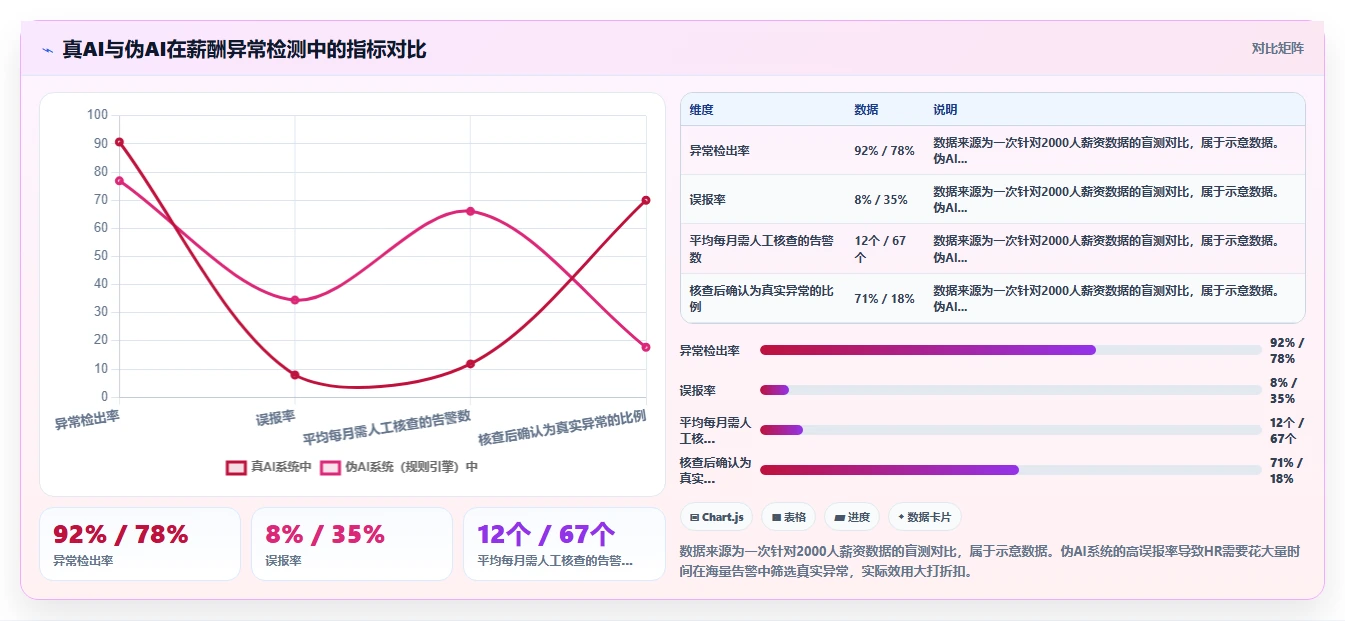
Task: Click the 100 tick on the y-axis
Action: pos(97,115)
